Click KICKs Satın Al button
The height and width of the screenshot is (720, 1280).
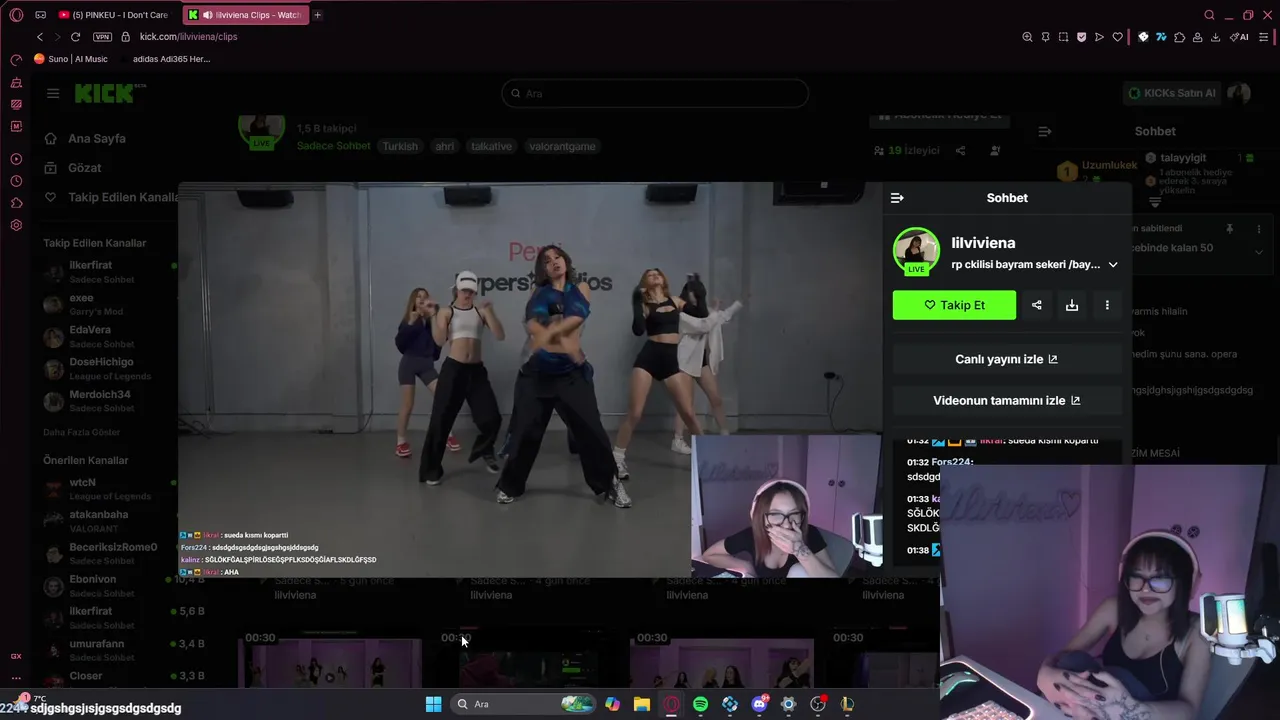[x=1172, y=93]
